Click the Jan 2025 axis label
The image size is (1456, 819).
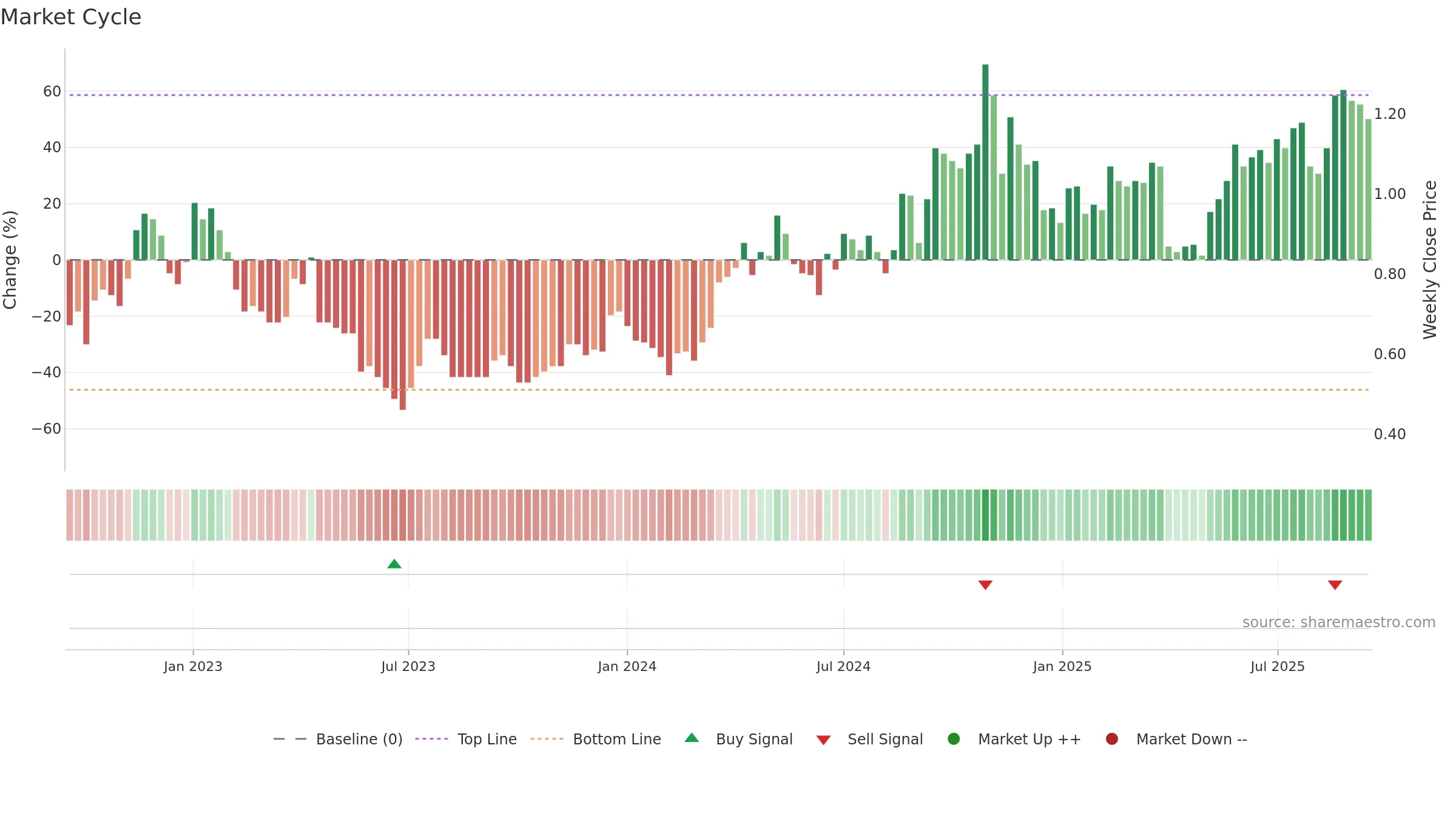(x=1062, y=666)
